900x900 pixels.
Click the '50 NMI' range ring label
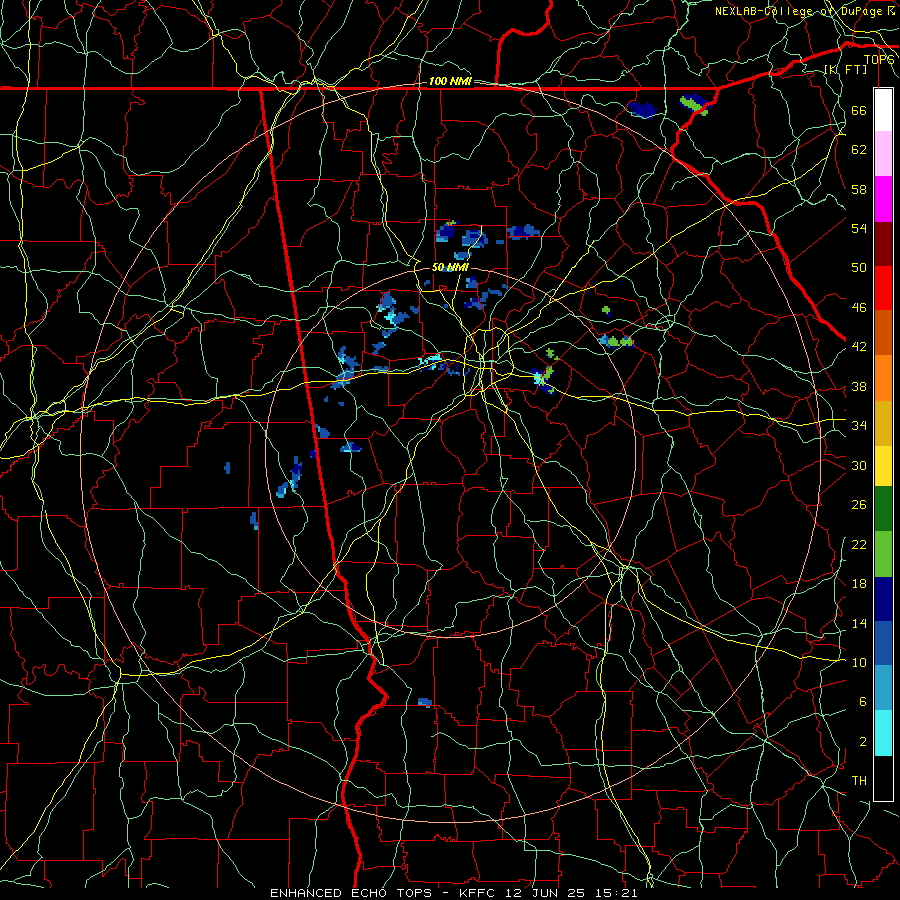tap(450, 267)
